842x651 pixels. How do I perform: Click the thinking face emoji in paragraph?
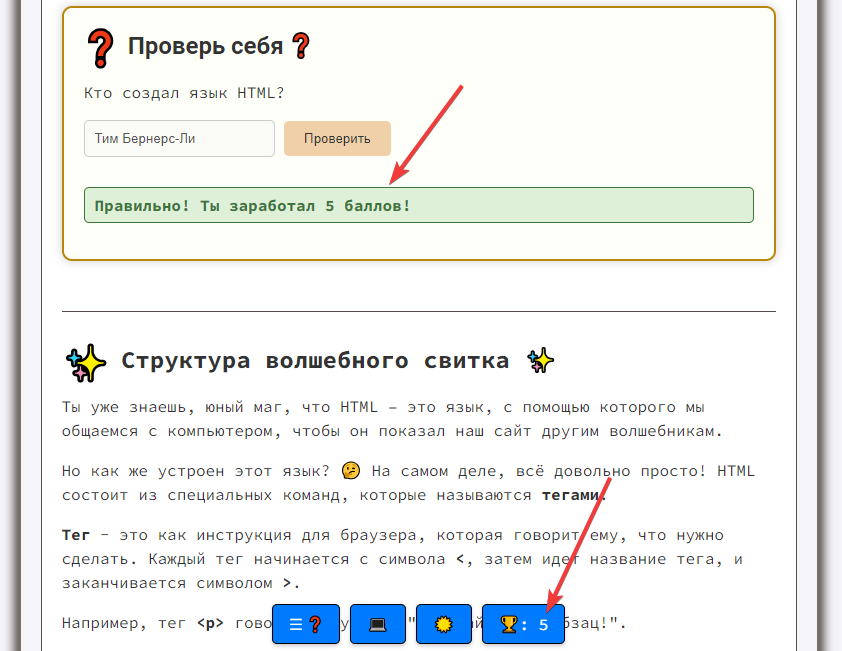click(351, 471)
